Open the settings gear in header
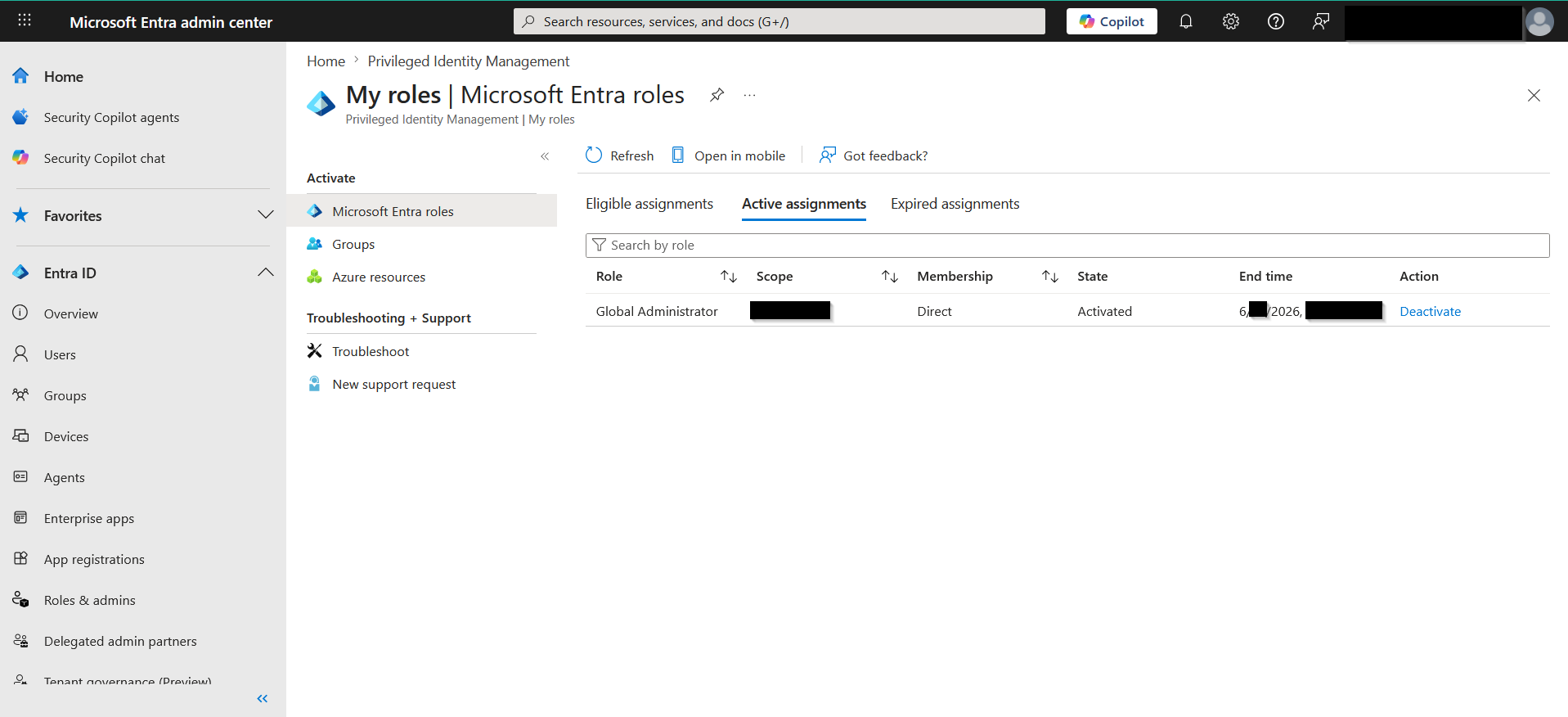 pos(1231,21)
